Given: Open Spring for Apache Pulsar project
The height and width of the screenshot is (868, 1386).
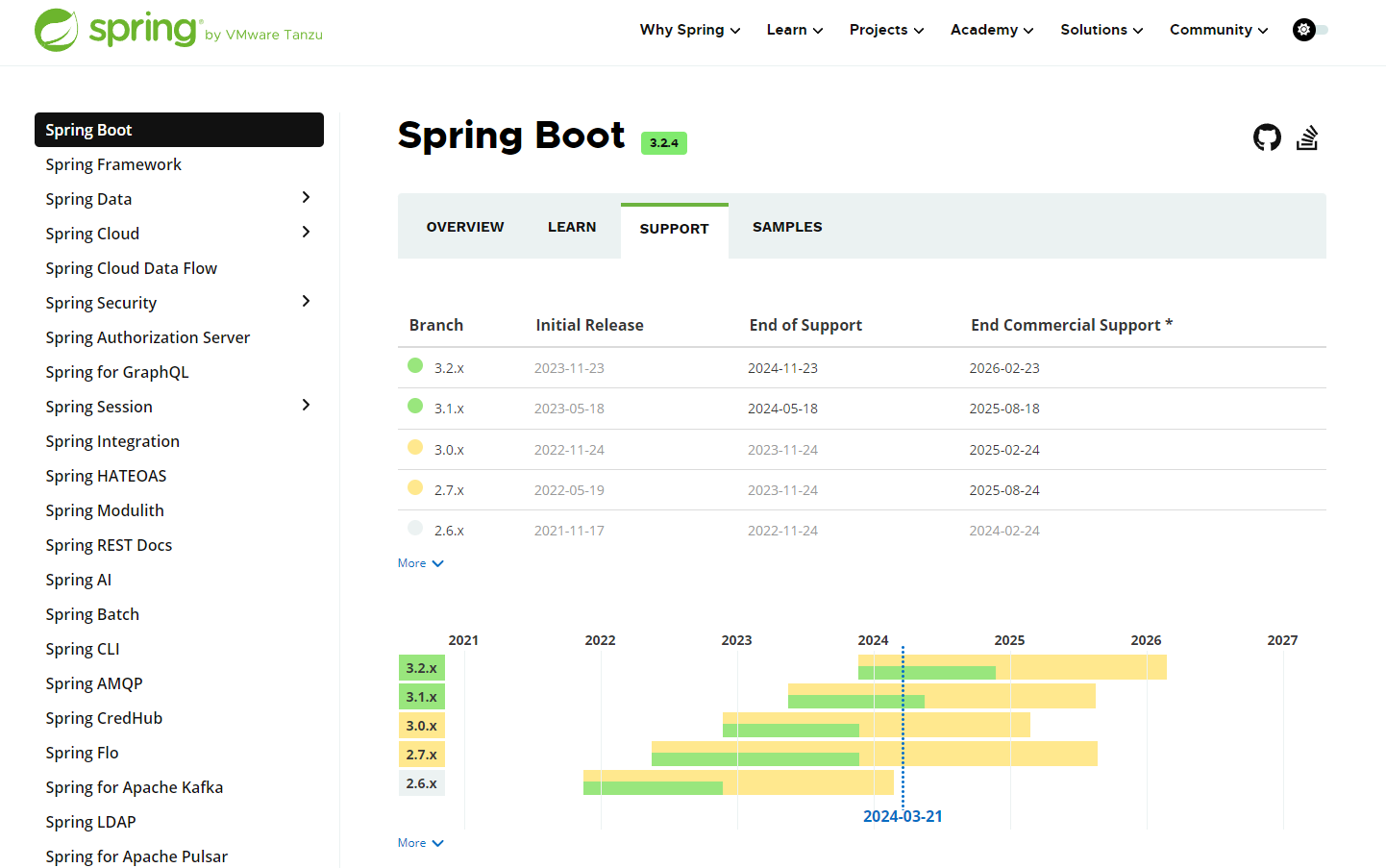Looking at the screenshot, I should (x=136, y=856).
